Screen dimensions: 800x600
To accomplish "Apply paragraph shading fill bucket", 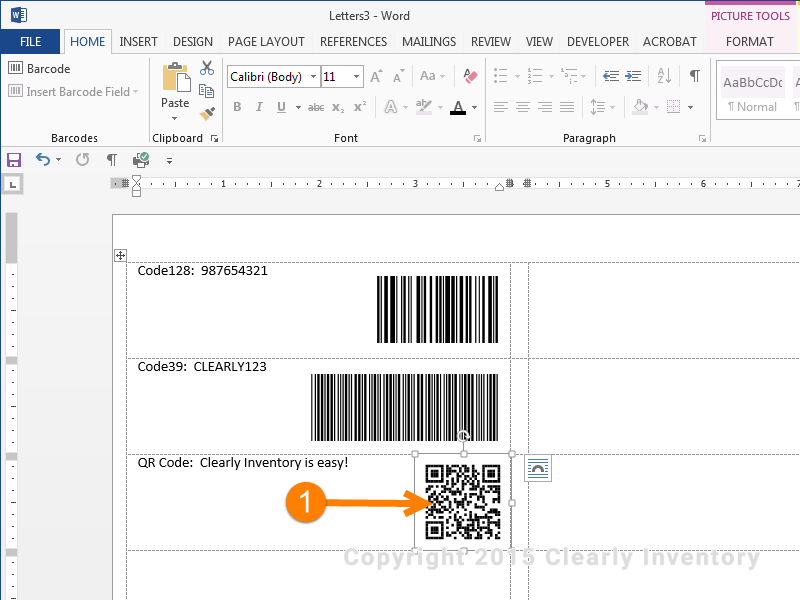I will (640, 107).
